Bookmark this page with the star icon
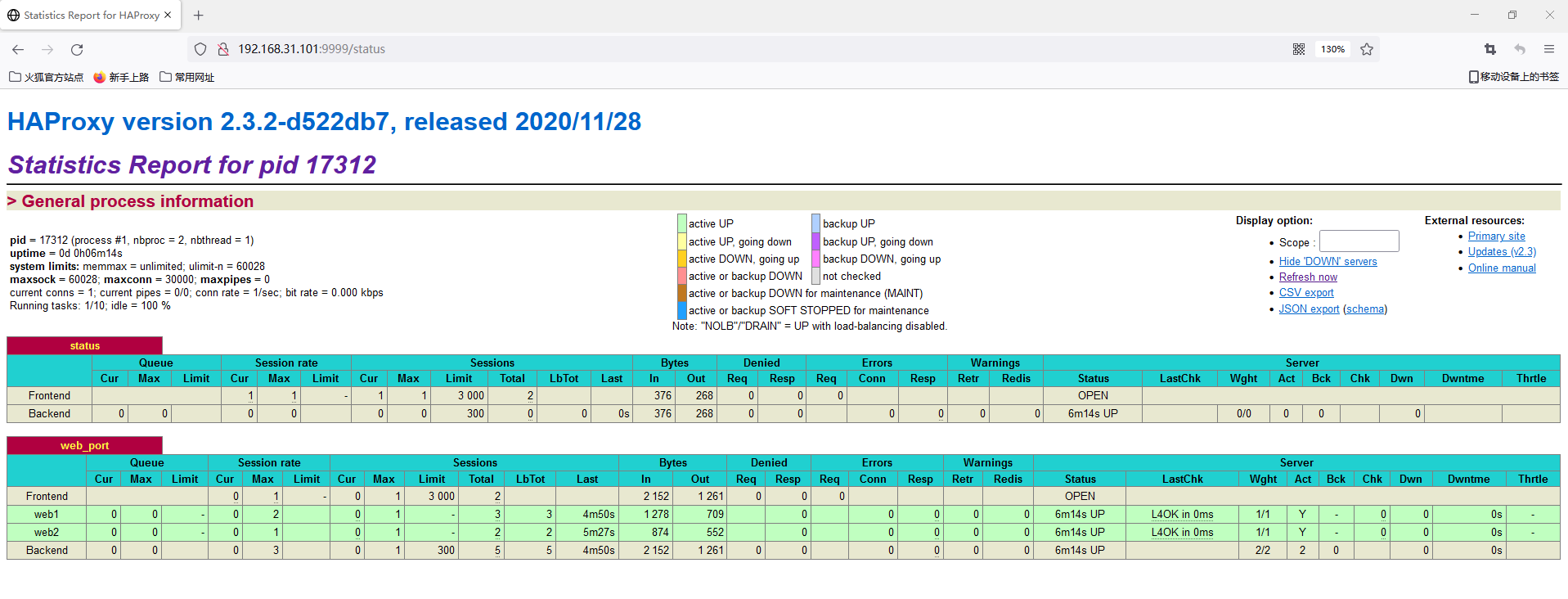Image resolution: width=1568 pixels, height=599 pixels. 1366,49
